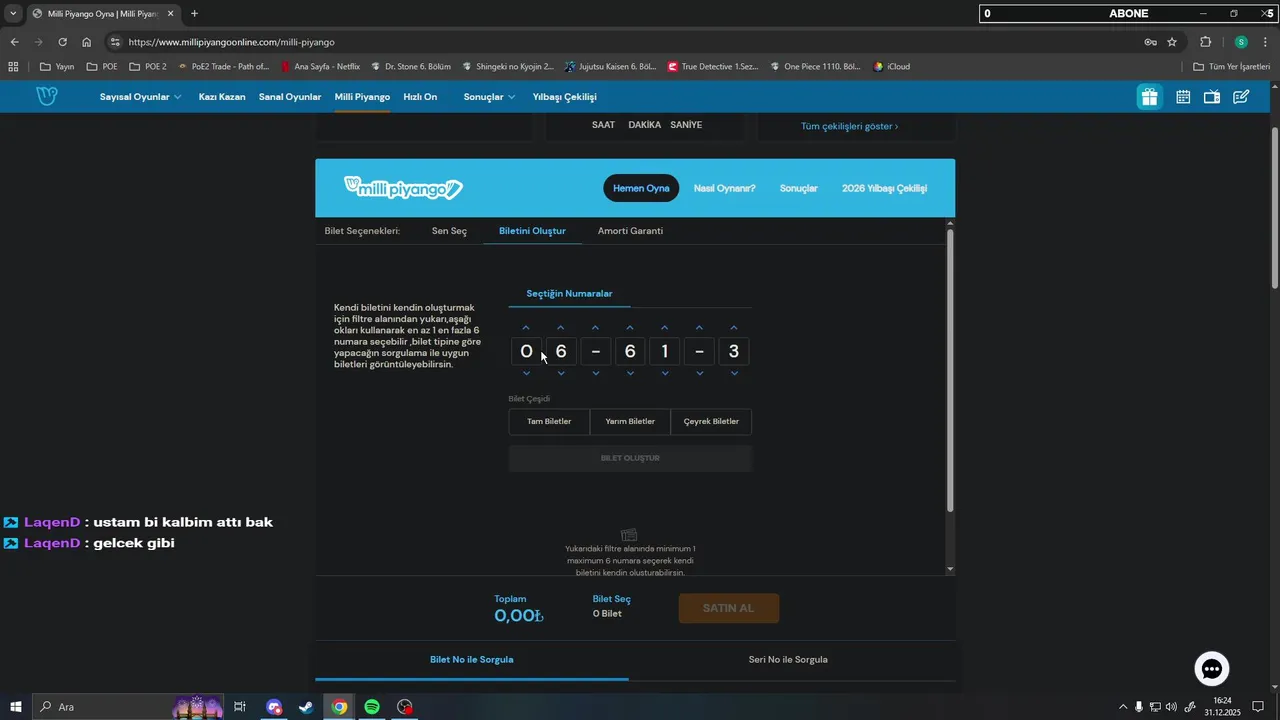Open the notification center icon
The width and height of the screenshot is (1280, 720).
tap(1258, 707)
